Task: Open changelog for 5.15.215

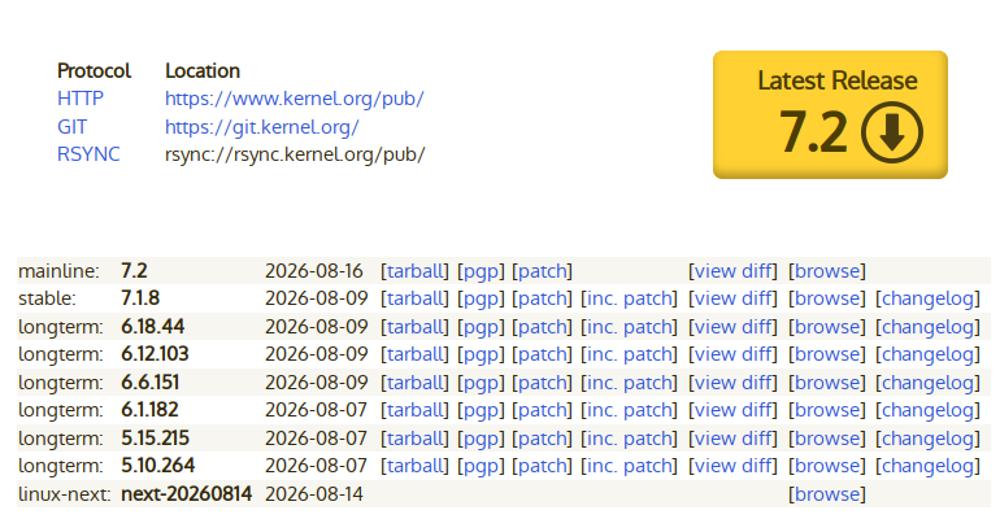Action: pos(927,438)
